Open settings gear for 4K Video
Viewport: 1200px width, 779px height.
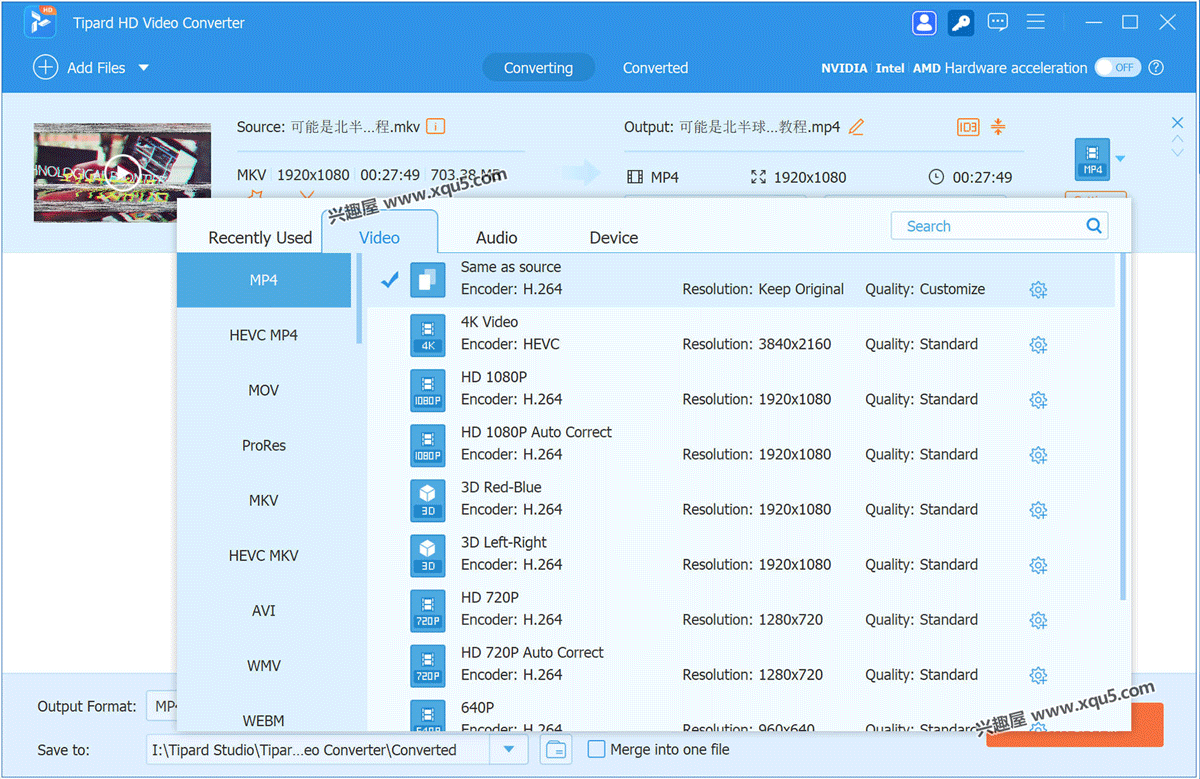click(x=1038, y=345)
